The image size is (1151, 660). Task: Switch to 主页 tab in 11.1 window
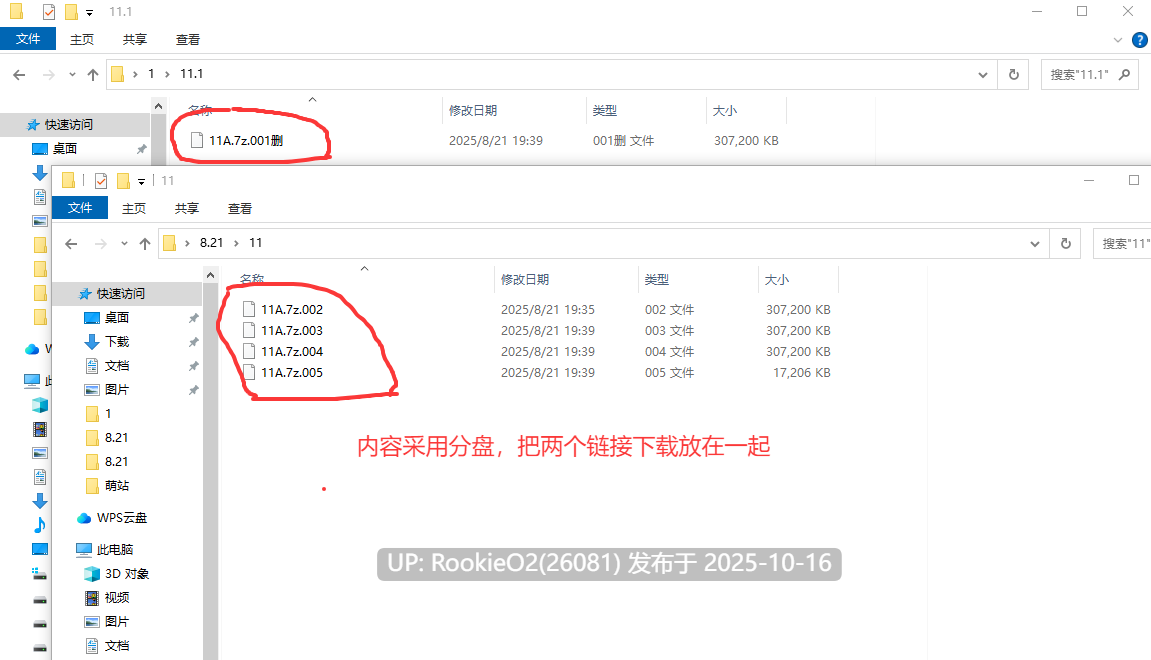click(x=81, y=40)
